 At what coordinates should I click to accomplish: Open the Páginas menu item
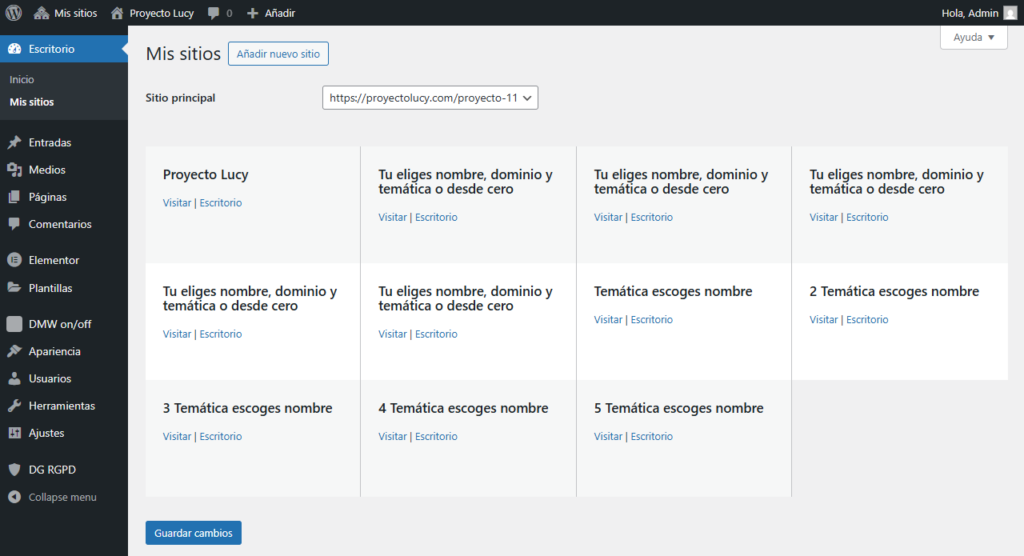tap(47, 197)
